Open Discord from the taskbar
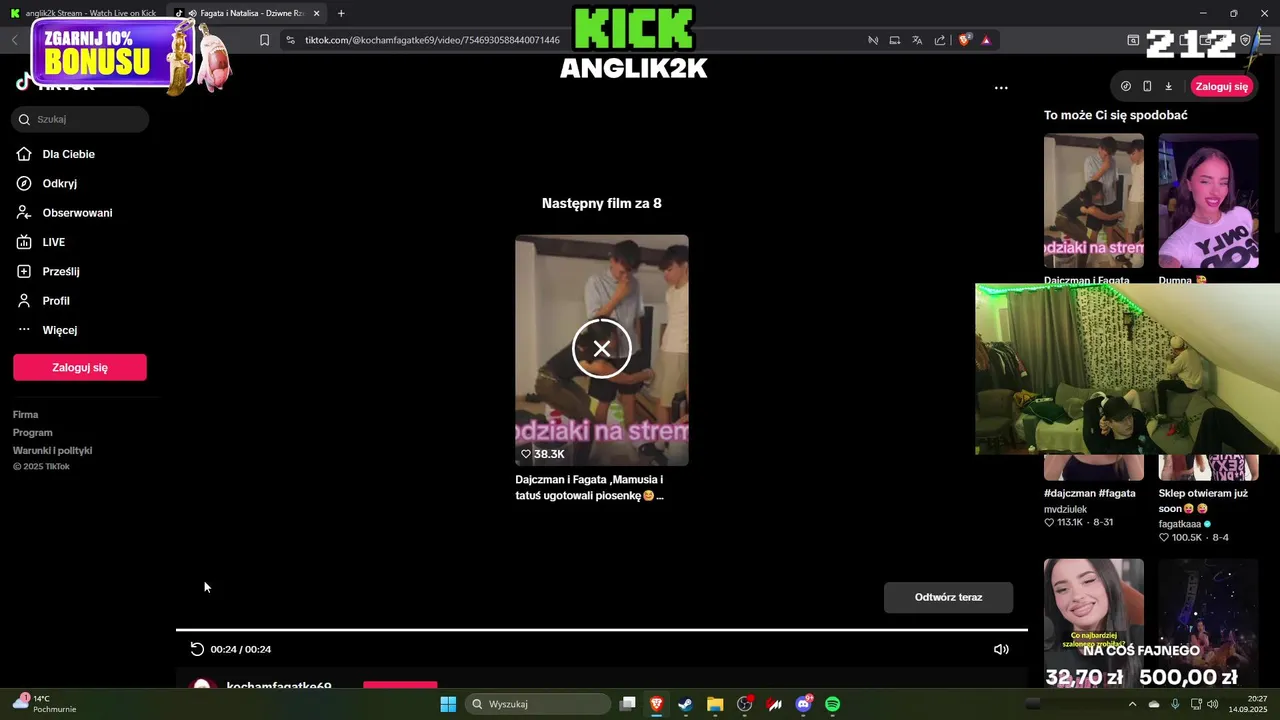The height and width of the screenshot is (720, 1280). click(804, 704)
